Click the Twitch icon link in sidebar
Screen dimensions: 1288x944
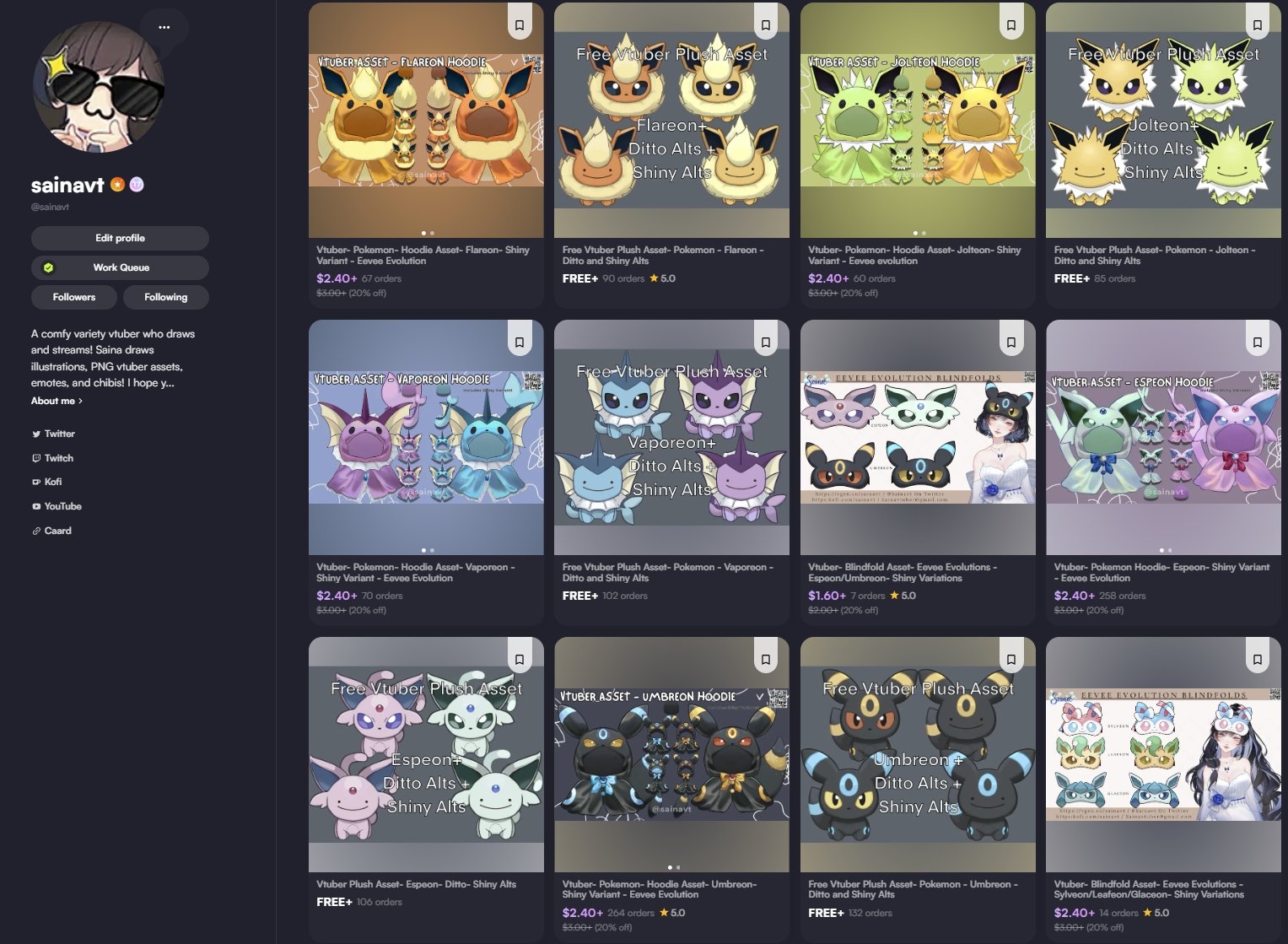click(x=36, y=458)
